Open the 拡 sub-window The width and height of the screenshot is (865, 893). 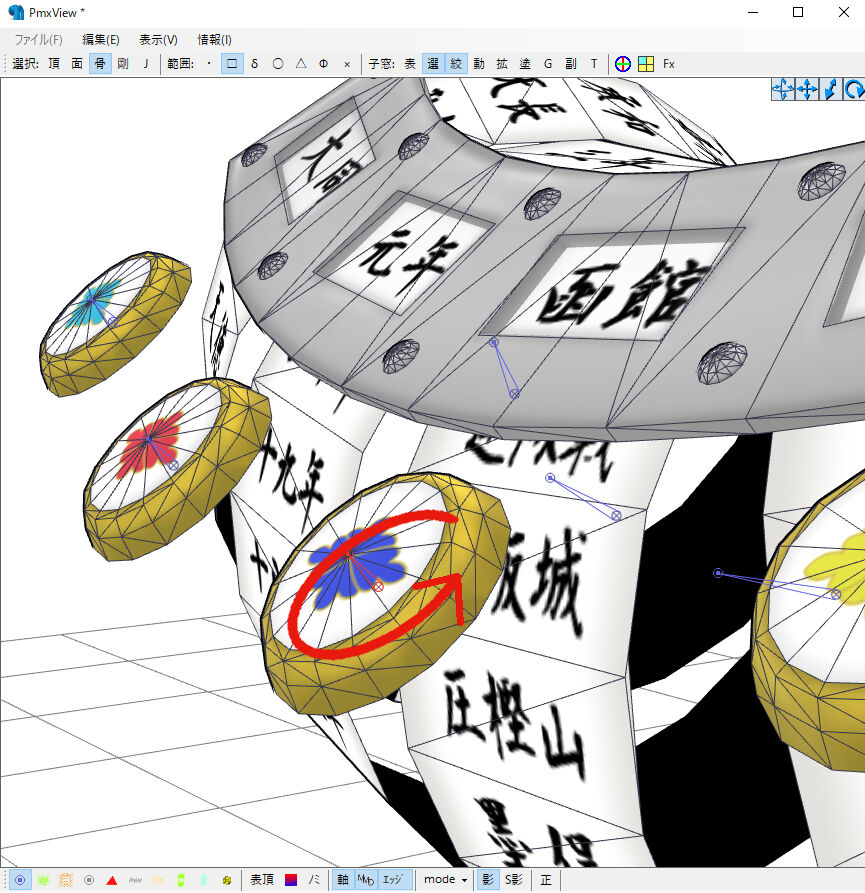pyautogui.click(x=502, y=64)
